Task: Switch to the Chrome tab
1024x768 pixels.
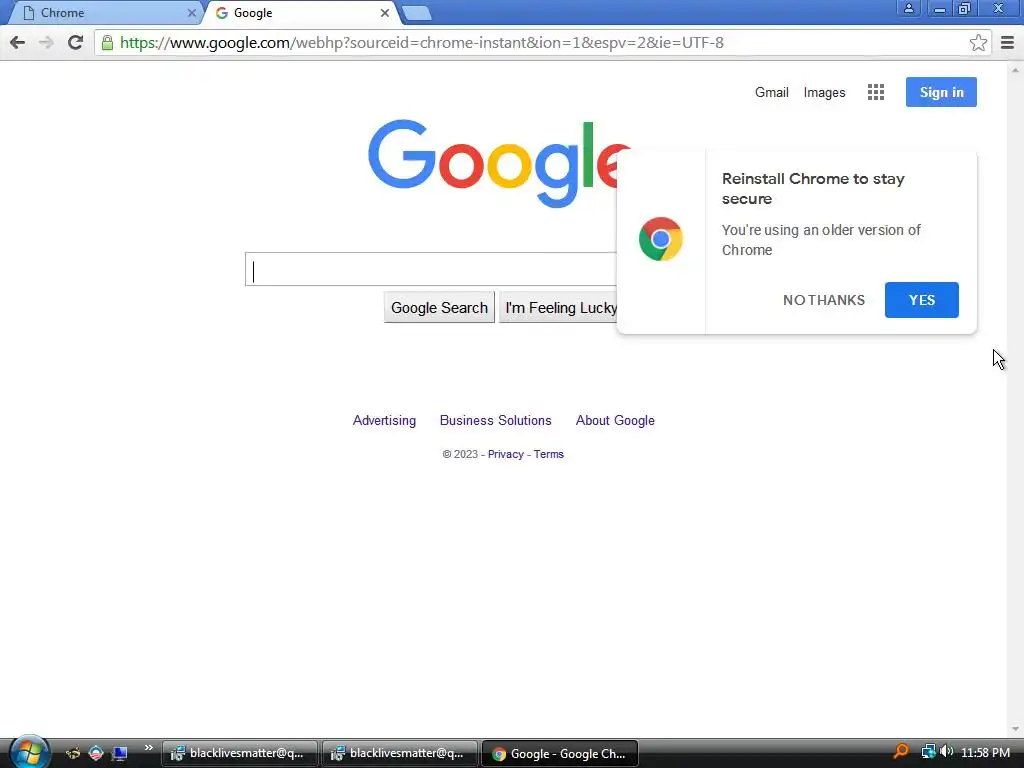Action: point(104,13)
